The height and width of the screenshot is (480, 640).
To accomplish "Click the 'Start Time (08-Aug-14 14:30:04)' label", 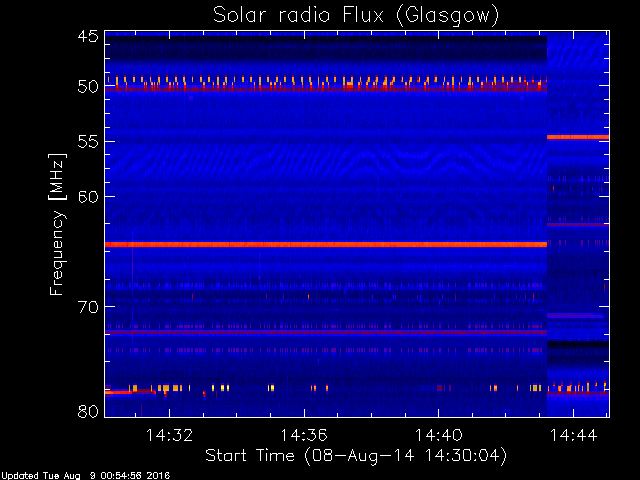I will (356, 455).
